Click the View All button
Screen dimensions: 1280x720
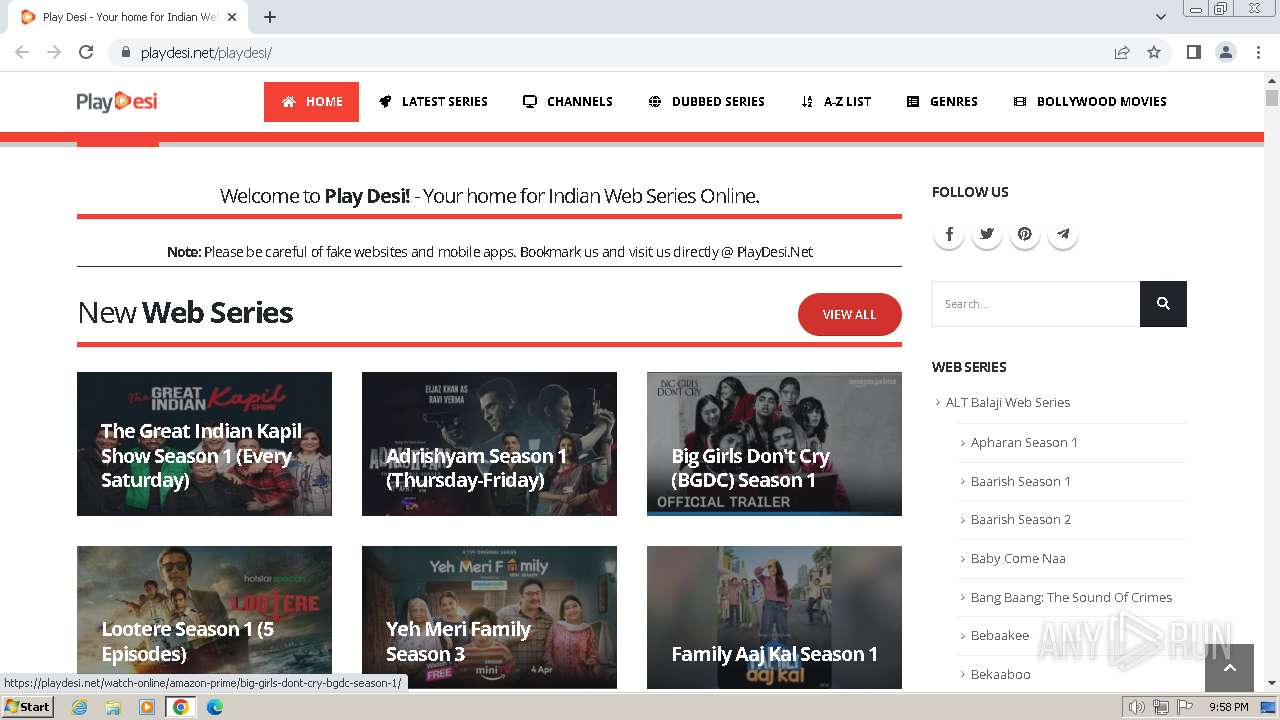coord(849,314)
